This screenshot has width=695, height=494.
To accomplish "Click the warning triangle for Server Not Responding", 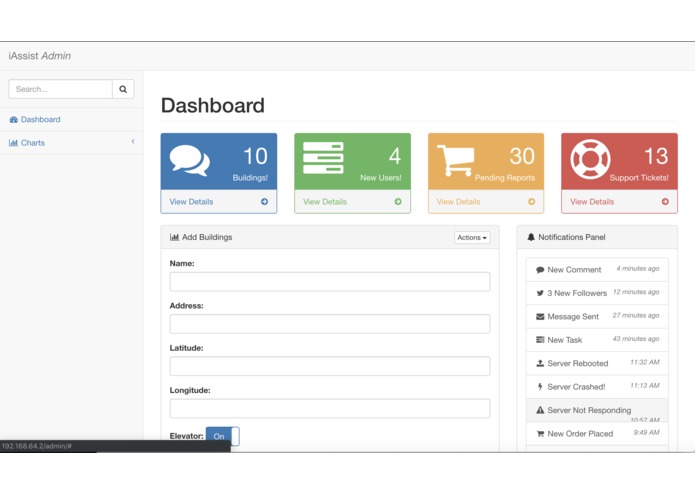I will [540, 410].
